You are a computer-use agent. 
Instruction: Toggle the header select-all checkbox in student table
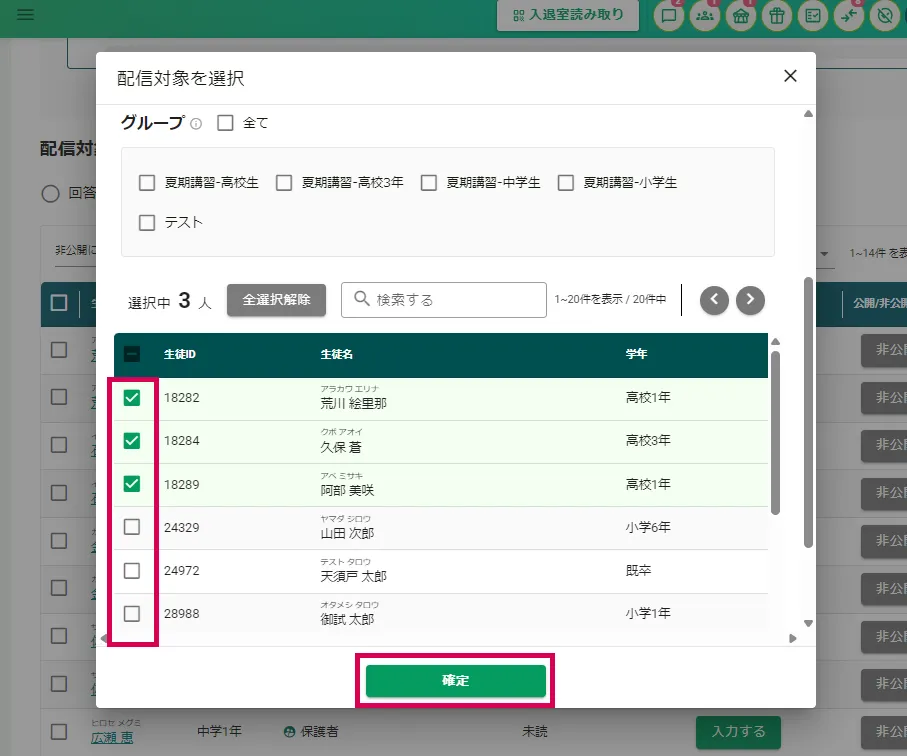click(x=132, y=354)
